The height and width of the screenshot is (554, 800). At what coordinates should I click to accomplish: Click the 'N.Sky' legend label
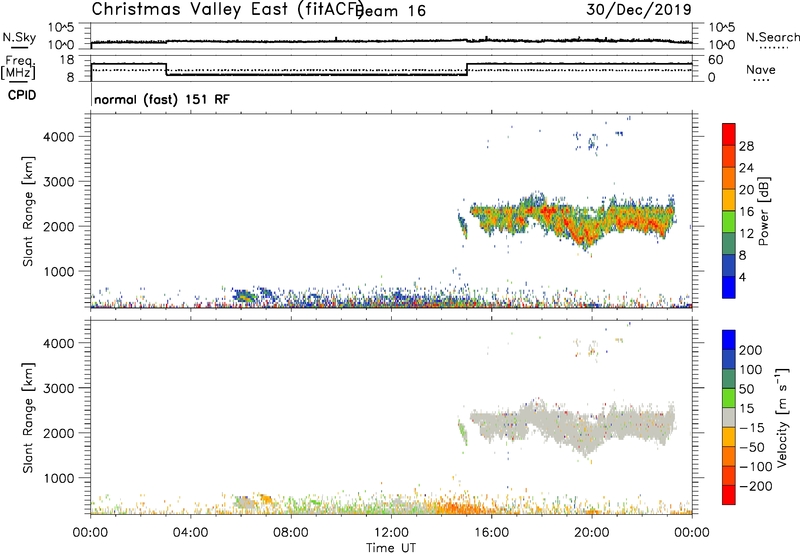(x=19, y=37)
